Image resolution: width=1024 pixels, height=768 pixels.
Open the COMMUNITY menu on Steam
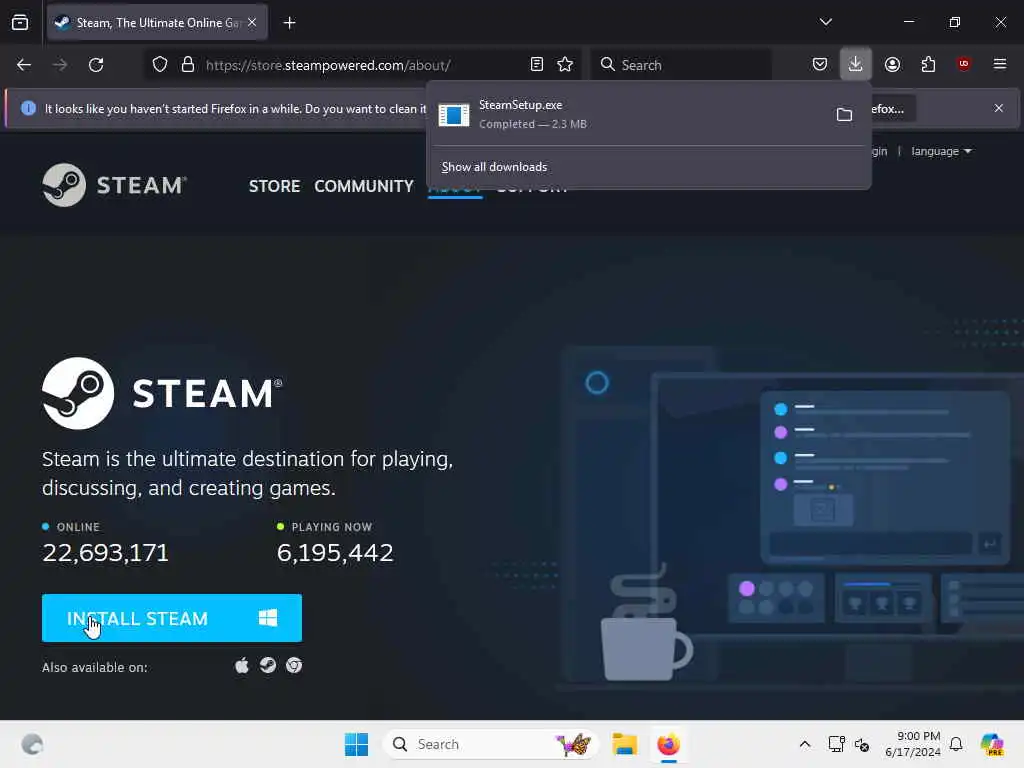click(x=364, y=186)
